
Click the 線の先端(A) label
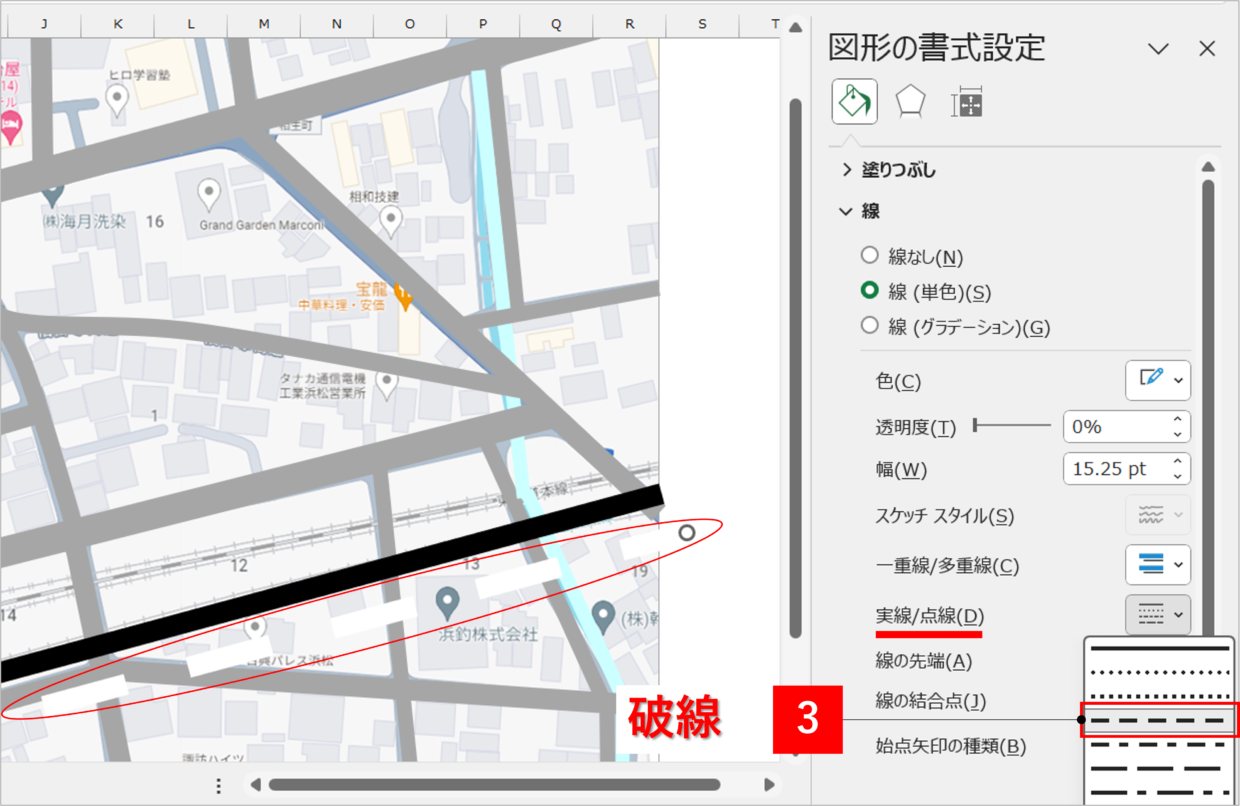(923, 661)
